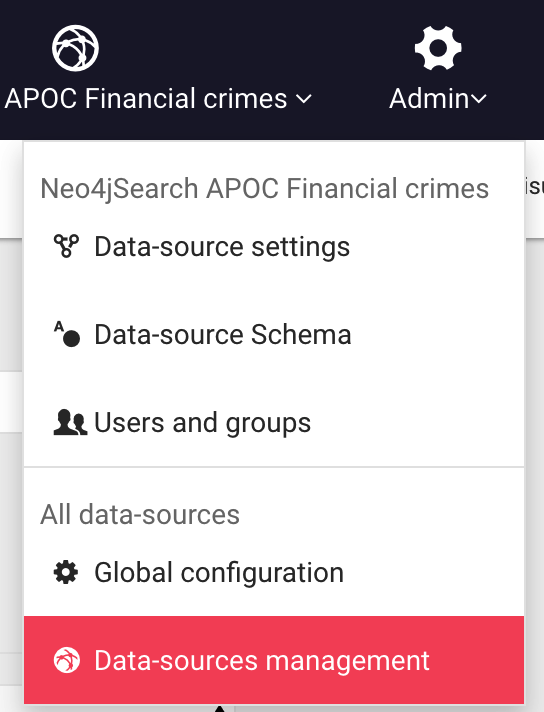Click the APOC Financial crimes label
The image size is (544, 712).
click(x=146, y=99)
